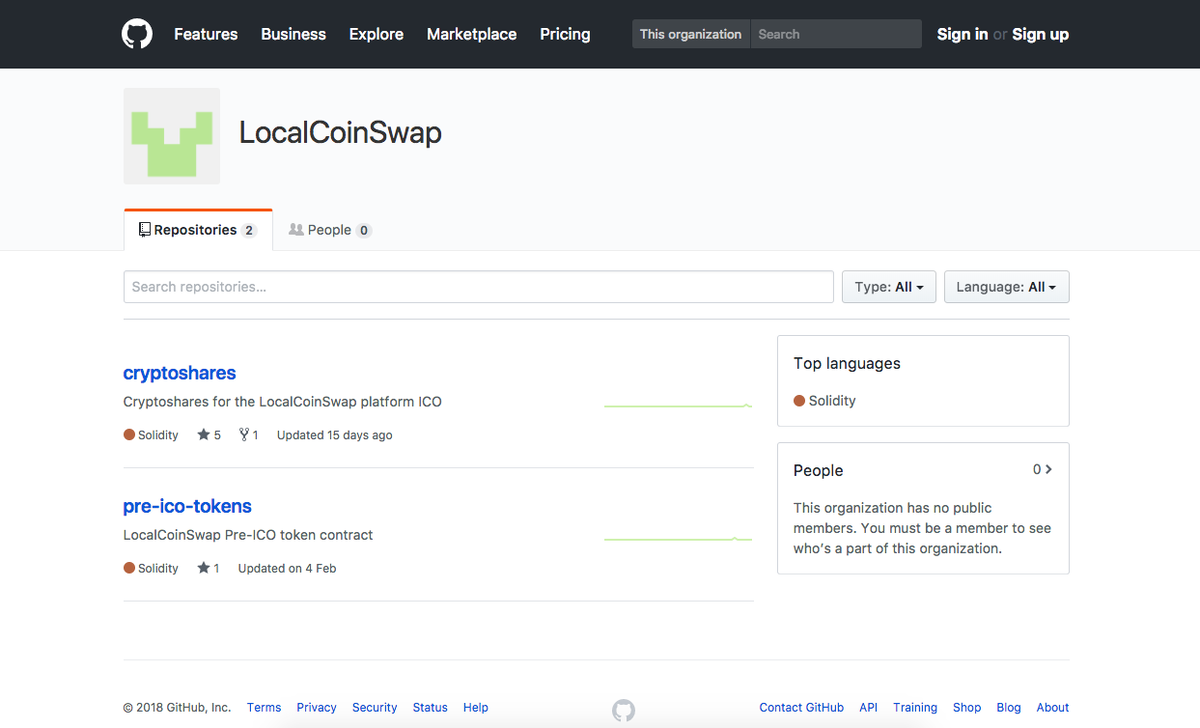Open Pricing in the top navigation
This screenshot has width=1200, height=728.
(x=565, y=34)
